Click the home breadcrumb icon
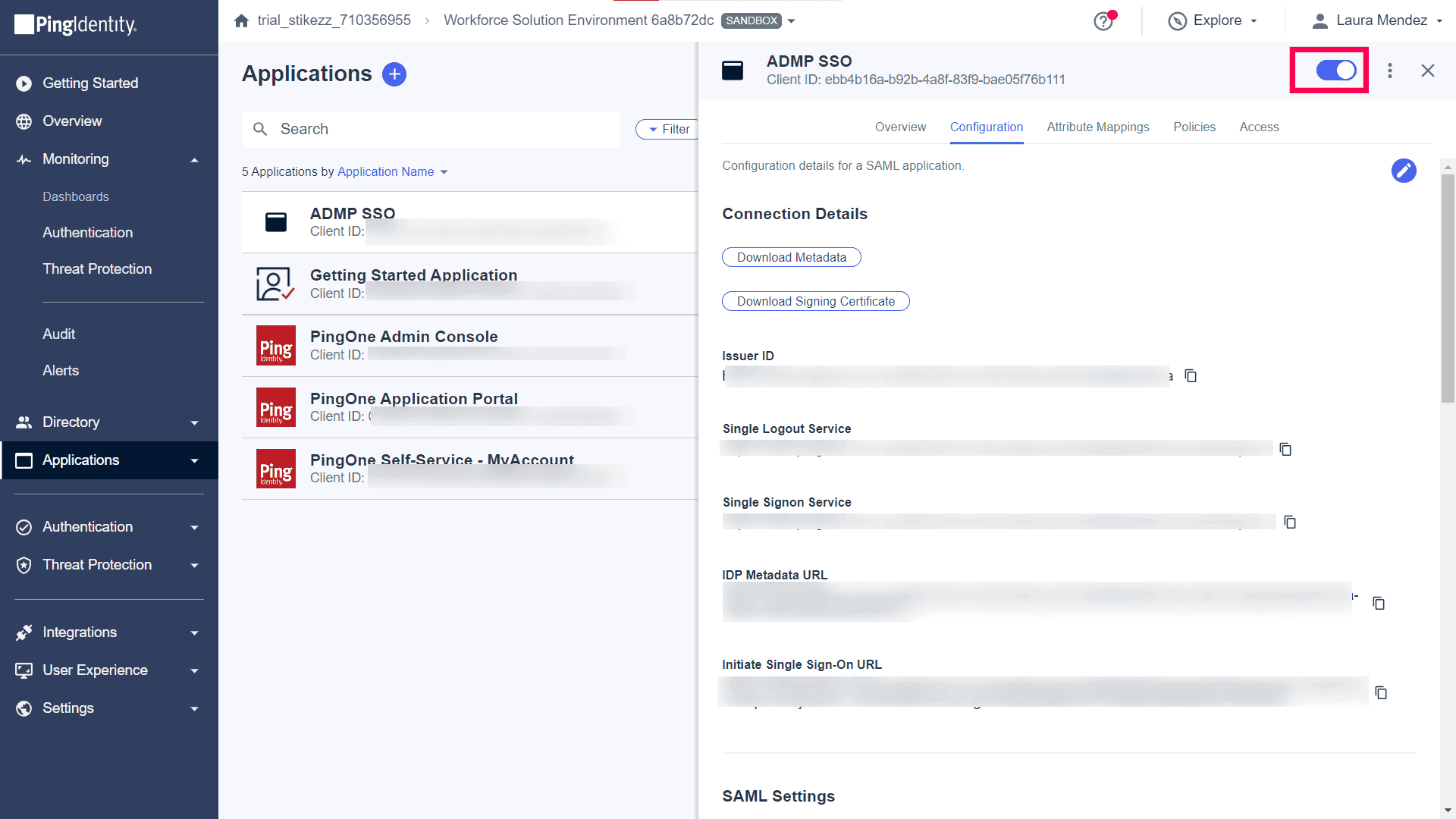 point(240,20)
